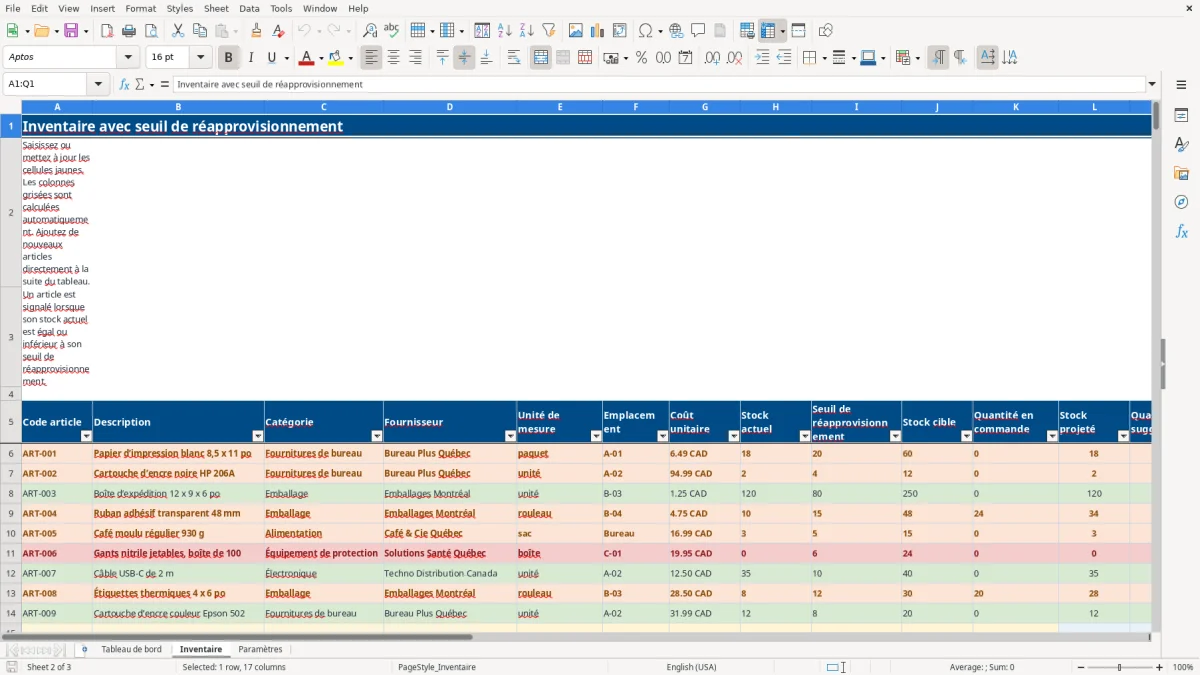Insert special character omega icon
Viewport: 1200px width, 675px height.
pos(645,31)
